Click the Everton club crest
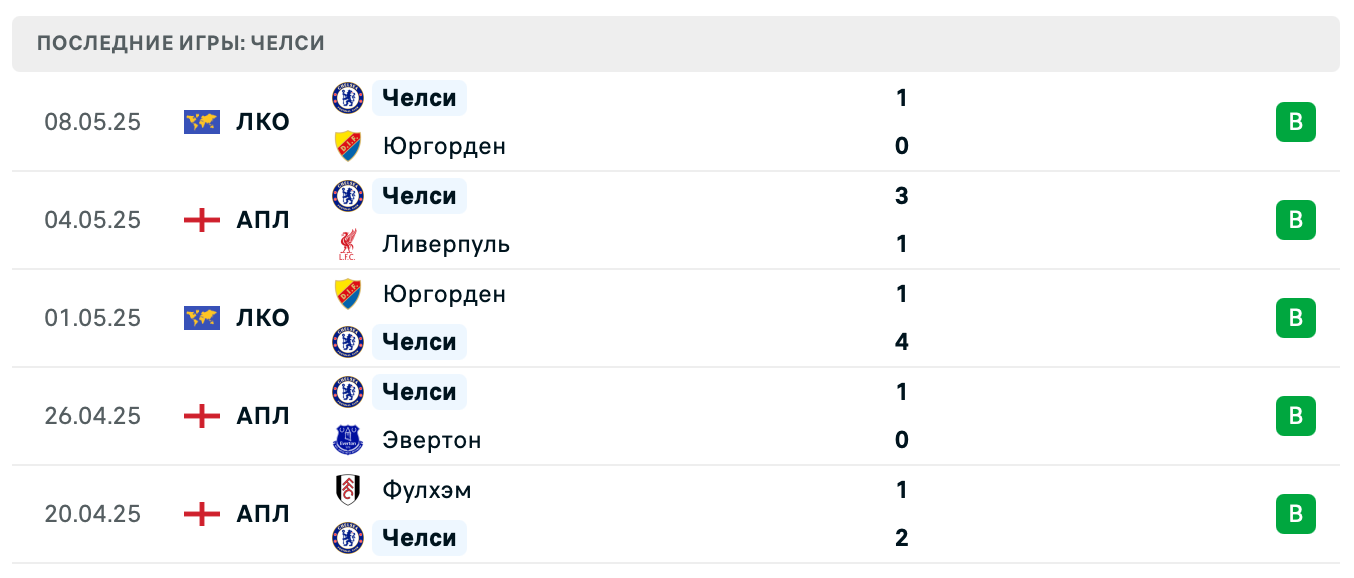Image resolution: width=1354 pixels, height=578 pixels. (347, 440)
